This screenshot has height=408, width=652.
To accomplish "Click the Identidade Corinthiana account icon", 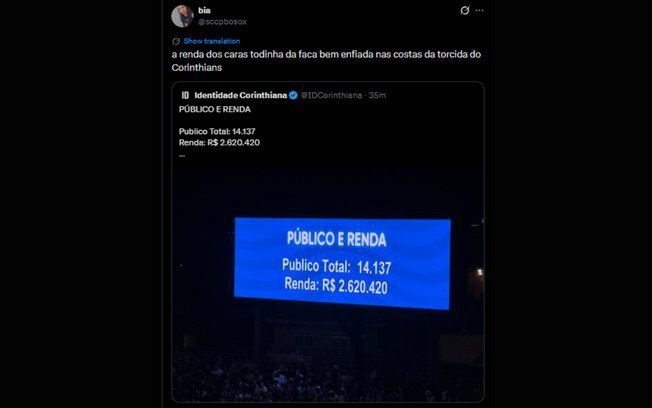I will pos(185,95).
